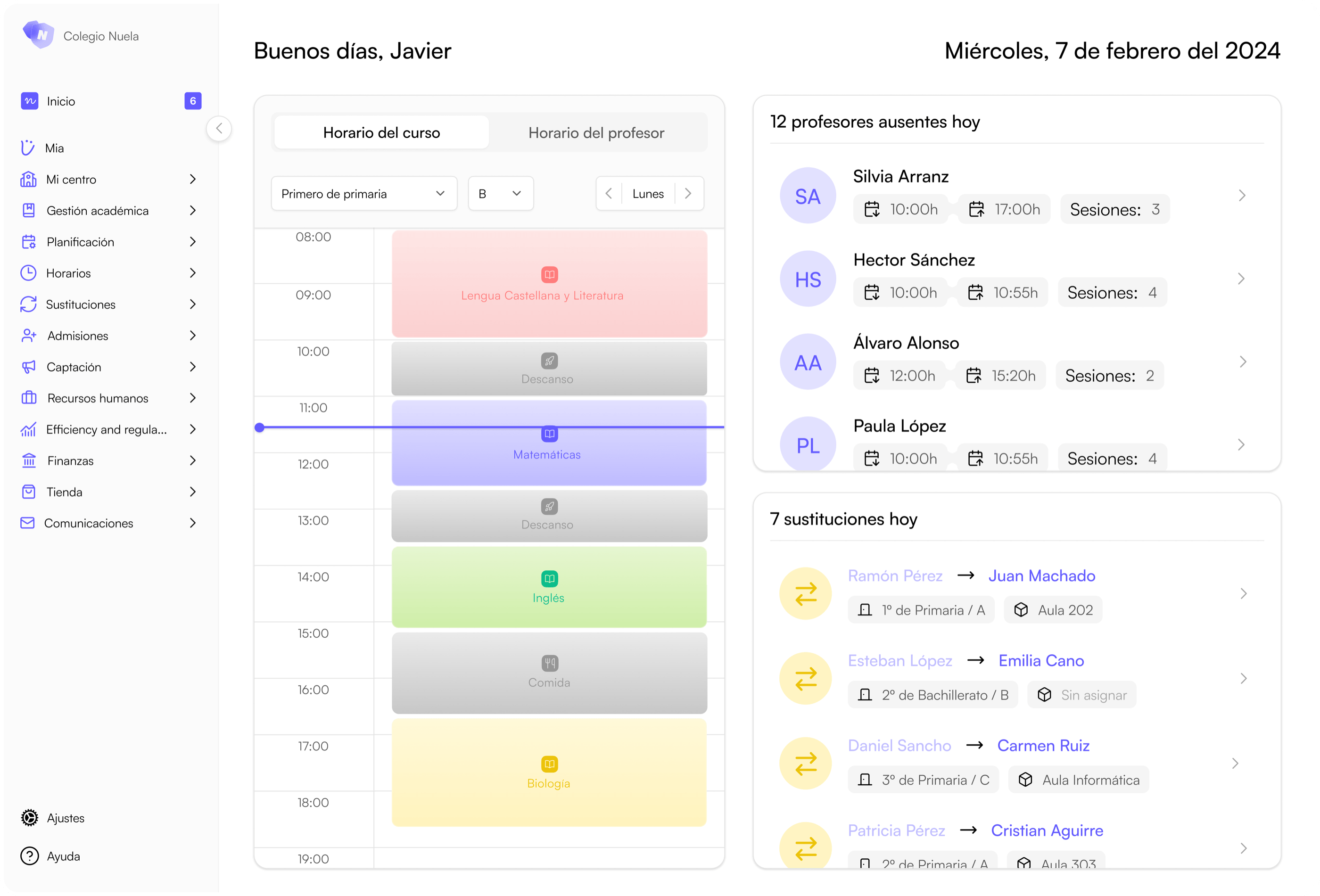Go to previous day before Lunes
1320x896 pixels.
click(609, 194)
